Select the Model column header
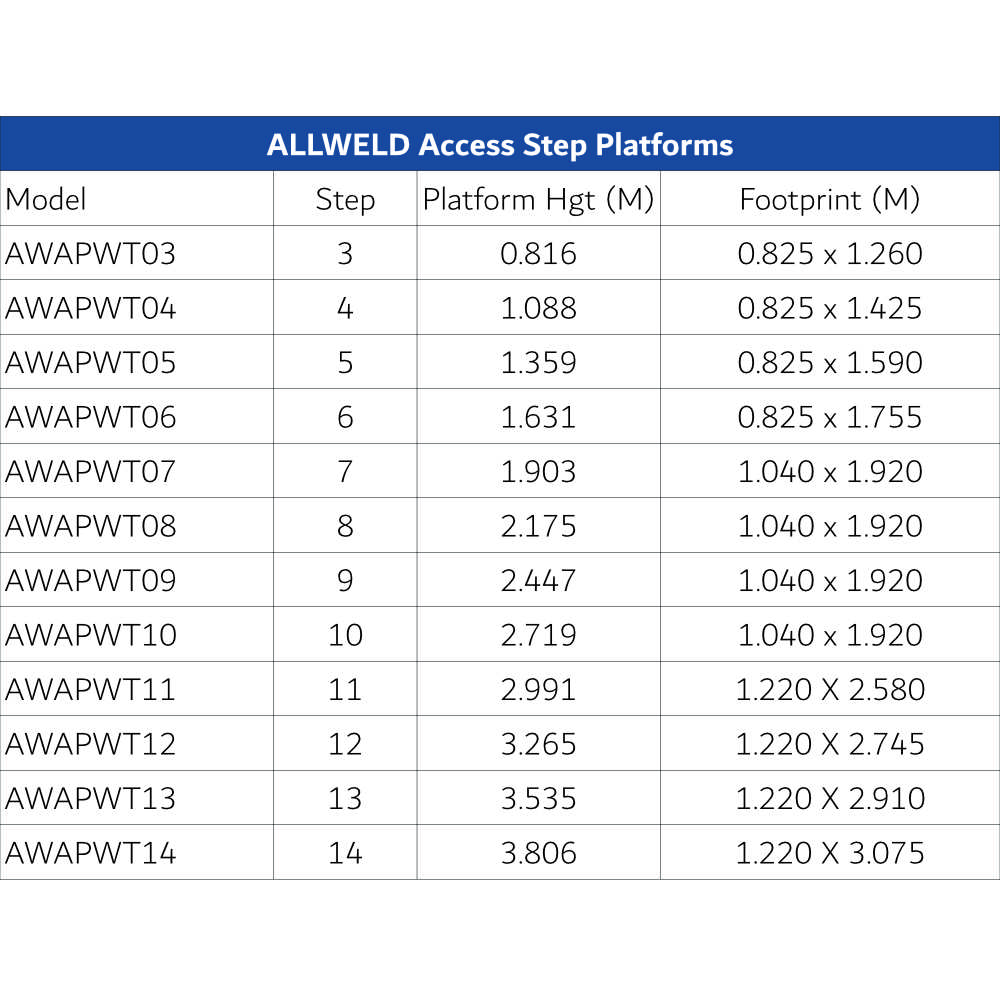The width and height of the screenshot is (1000, 1000). coord(46,199)
